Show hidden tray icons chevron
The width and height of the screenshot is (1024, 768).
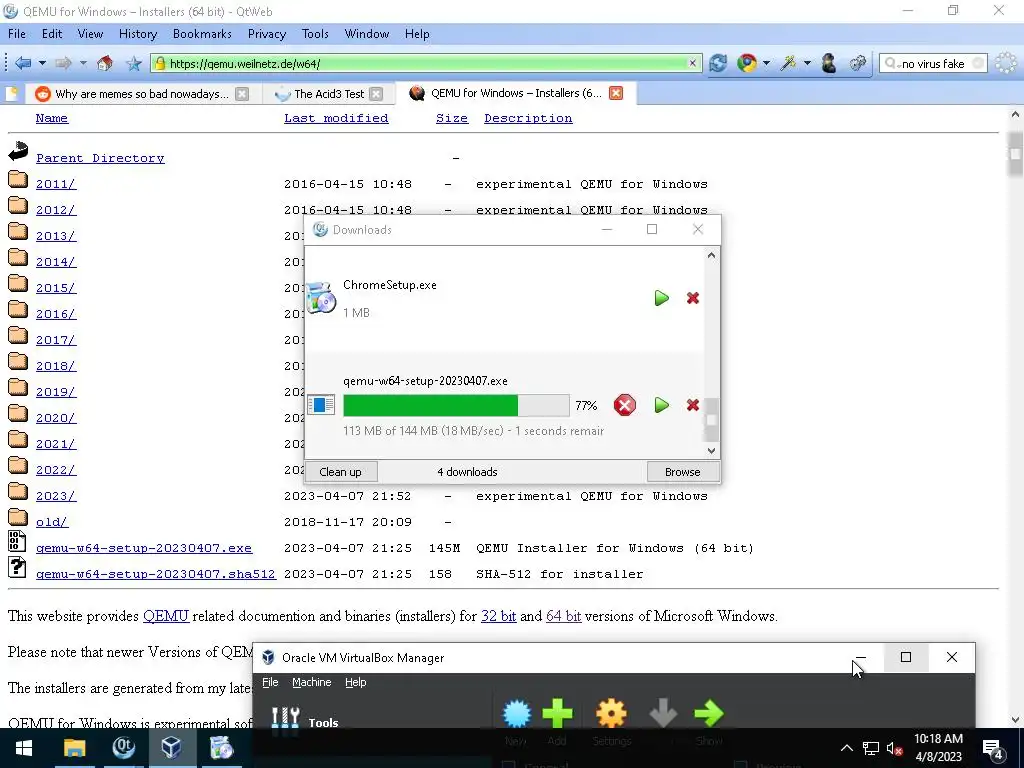click(846, 748)
